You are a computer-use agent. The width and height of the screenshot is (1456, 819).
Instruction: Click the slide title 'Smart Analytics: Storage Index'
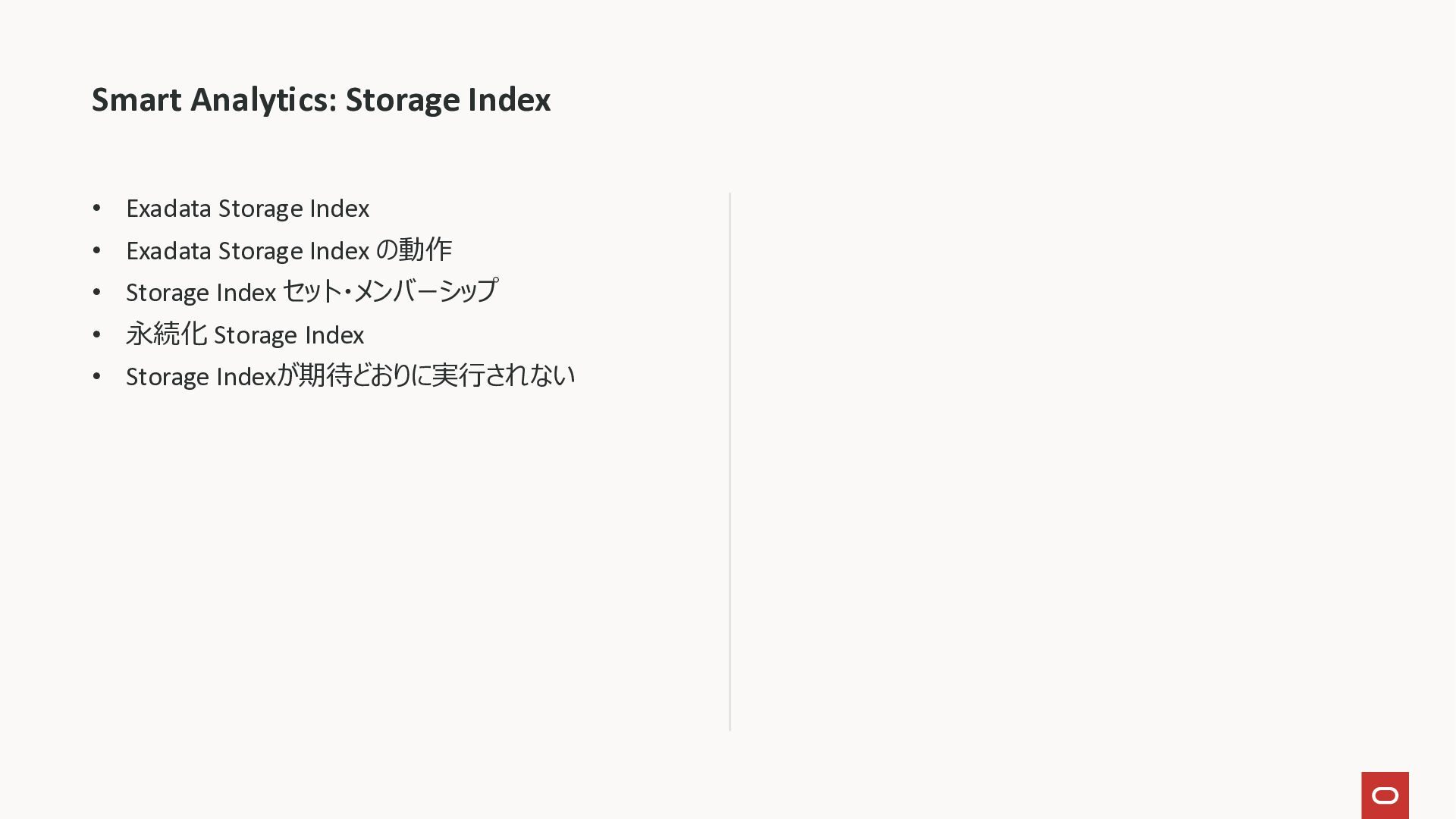click(321, 99)
